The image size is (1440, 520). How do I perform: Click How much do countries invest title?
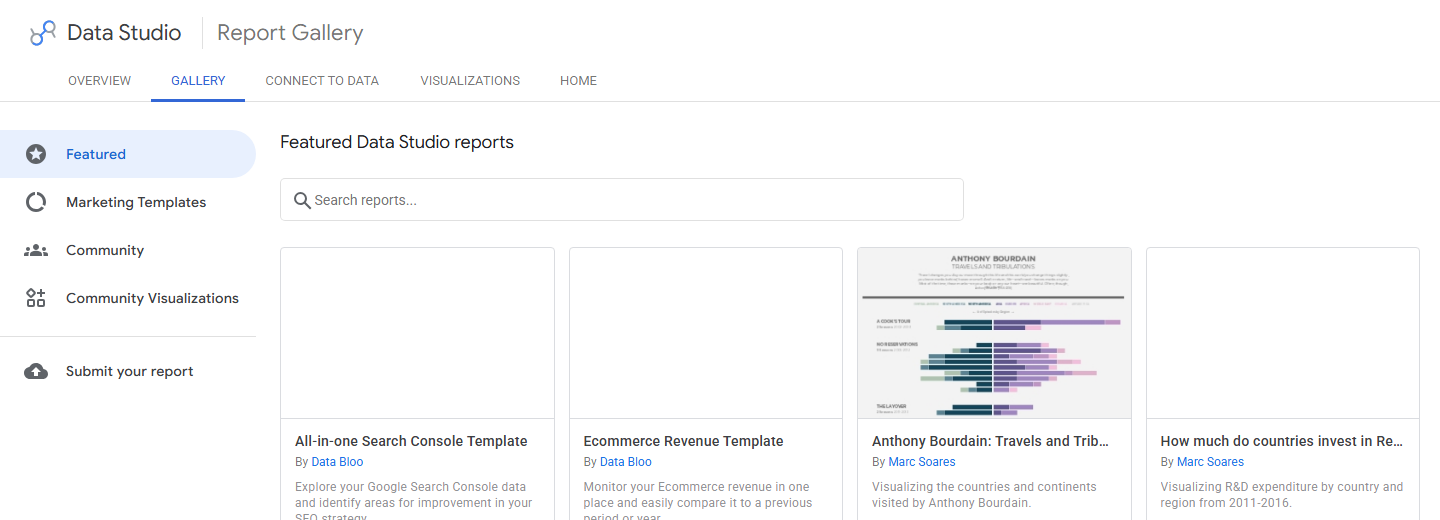click(x=1282, y=441)
